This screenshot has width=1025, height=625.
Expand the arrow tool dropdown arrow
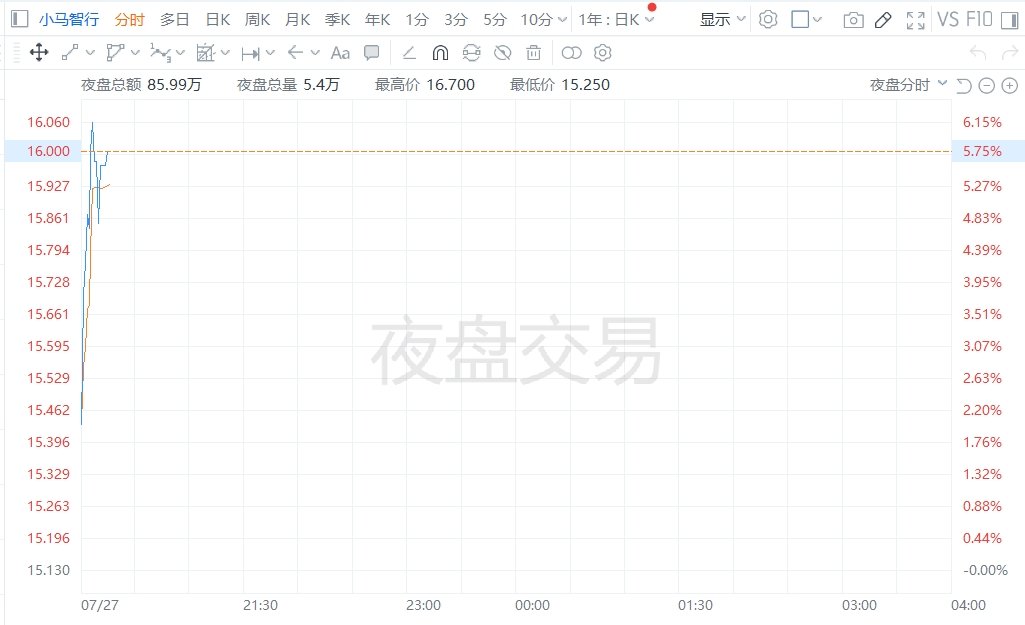[316, 53]
